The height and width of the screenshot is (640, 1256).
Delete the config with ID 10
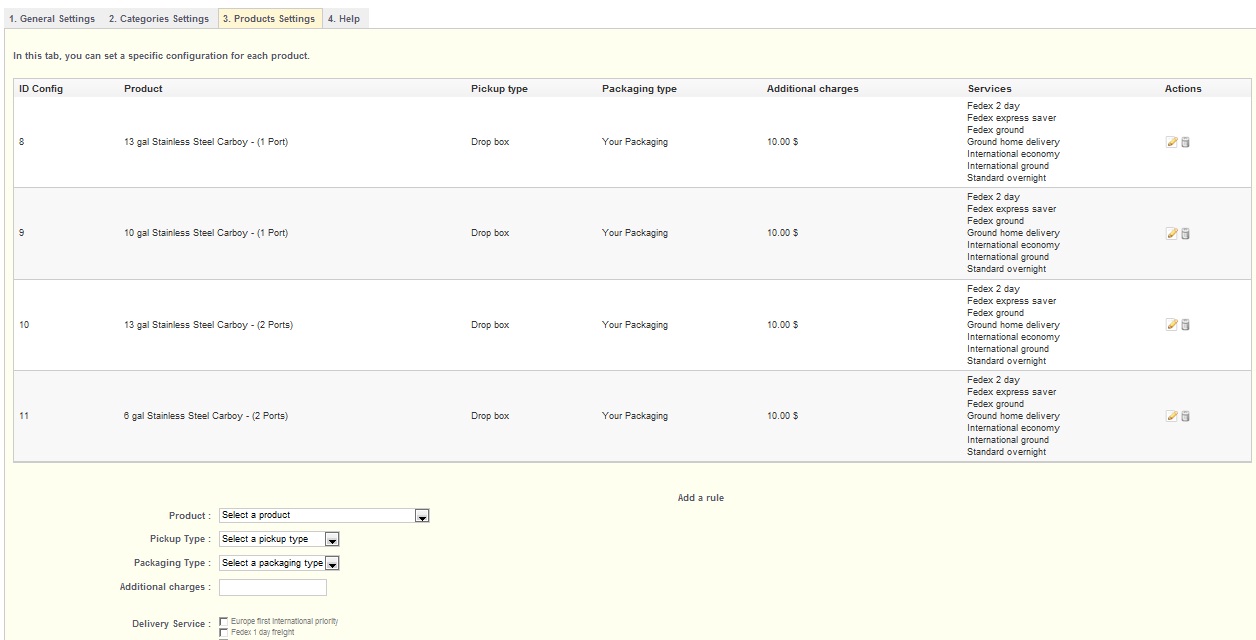tap(1185, 325)
